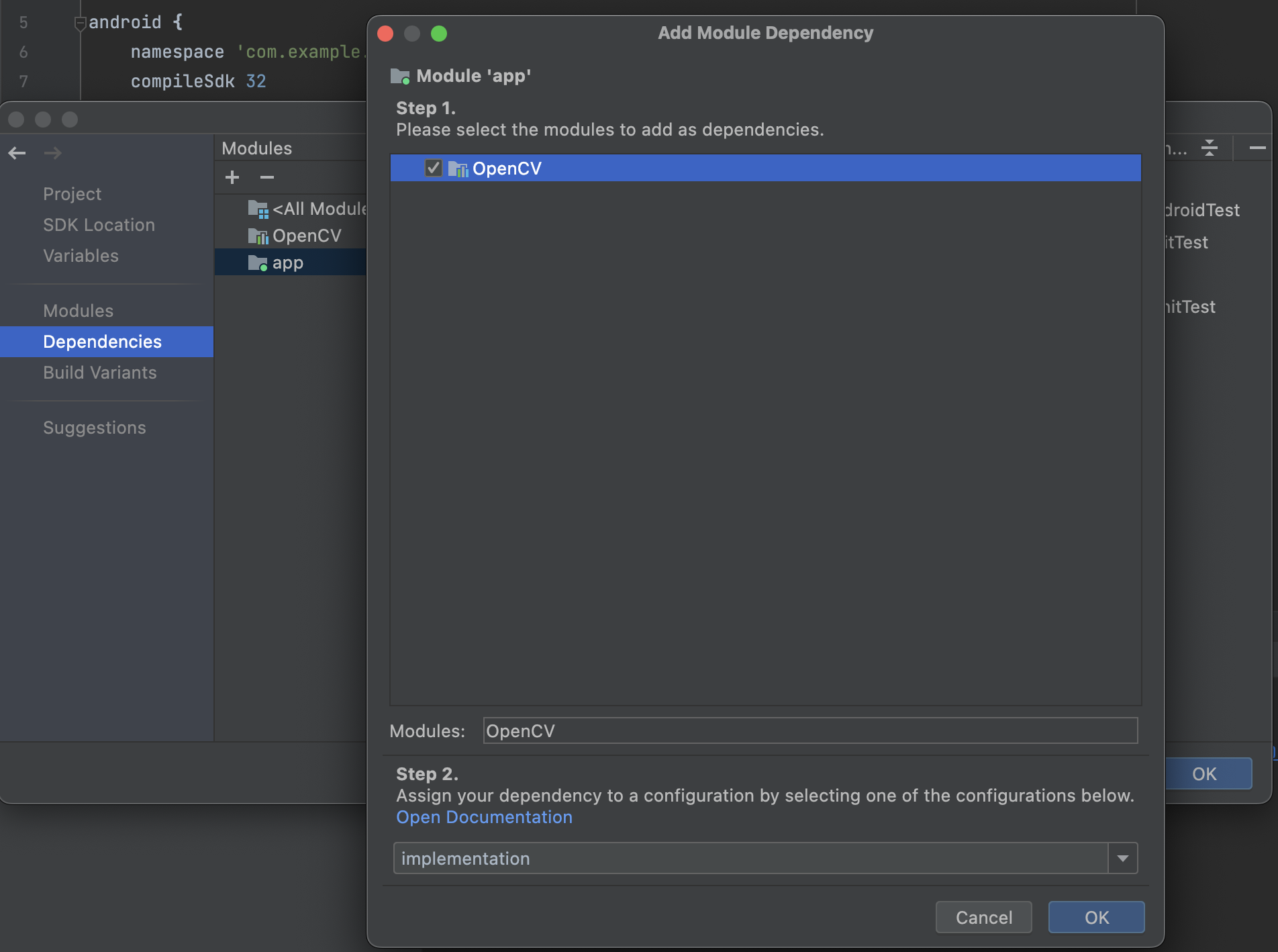Close the Add Module Dependency dialog with the red button
This screenshot has width=1278, height=952.
pos(385,34)
